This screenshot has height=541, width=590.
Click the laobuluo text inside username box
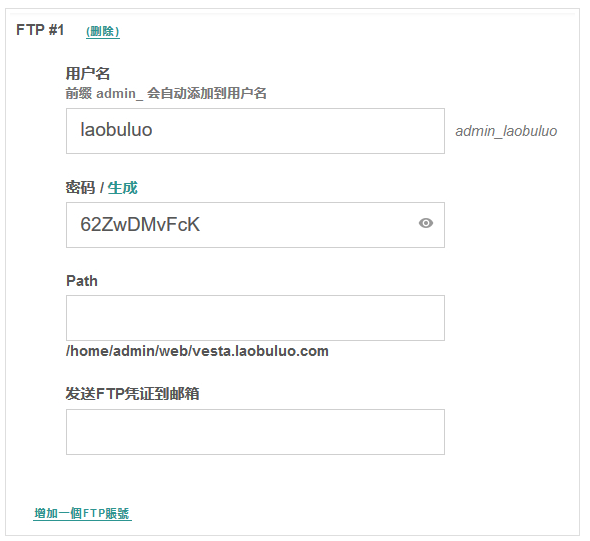coord(116,130)
